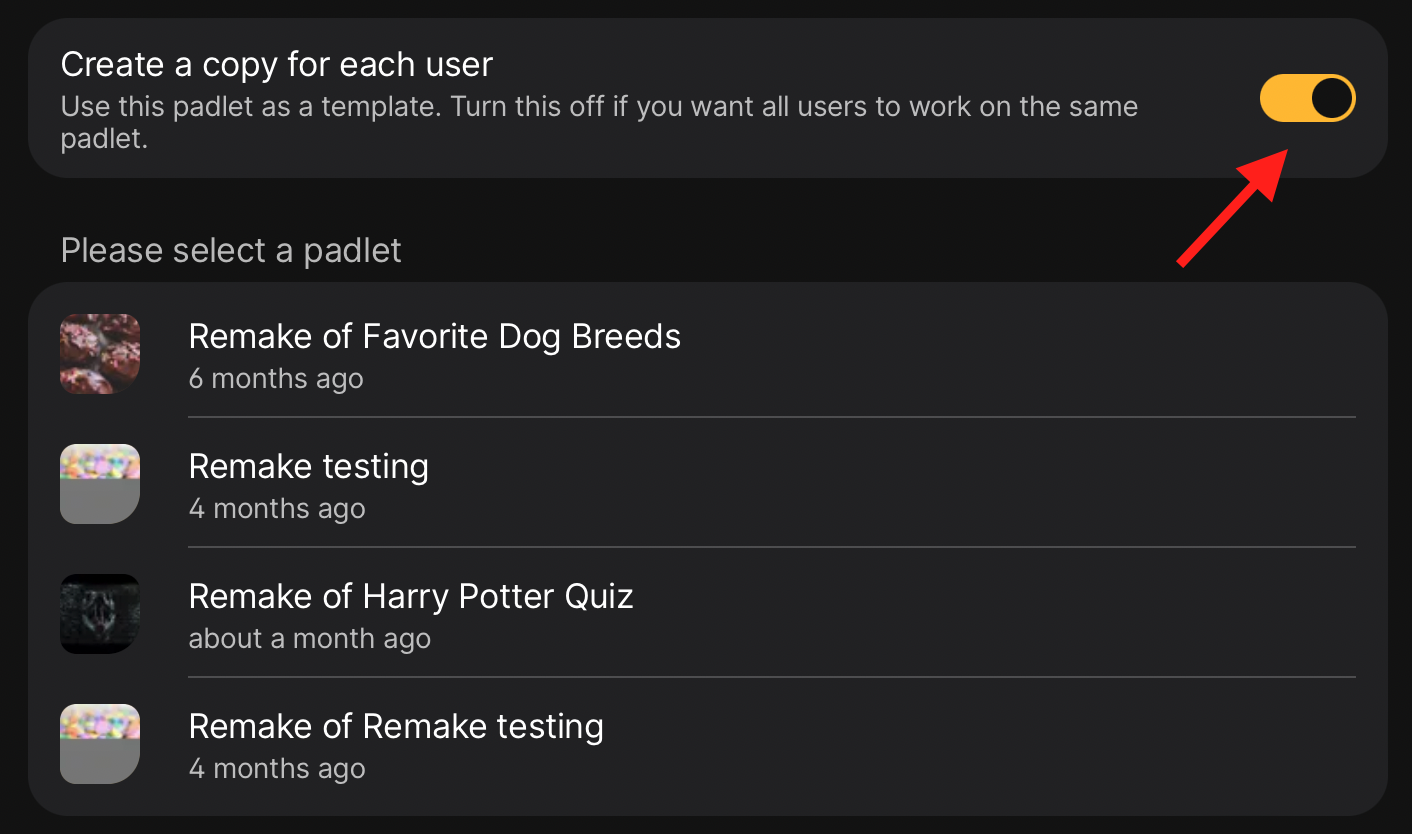Select Remake of Favorite Dog Breeds title
Image resolution: width=1412 pixels, height=834 pixels.
point(435,336)
